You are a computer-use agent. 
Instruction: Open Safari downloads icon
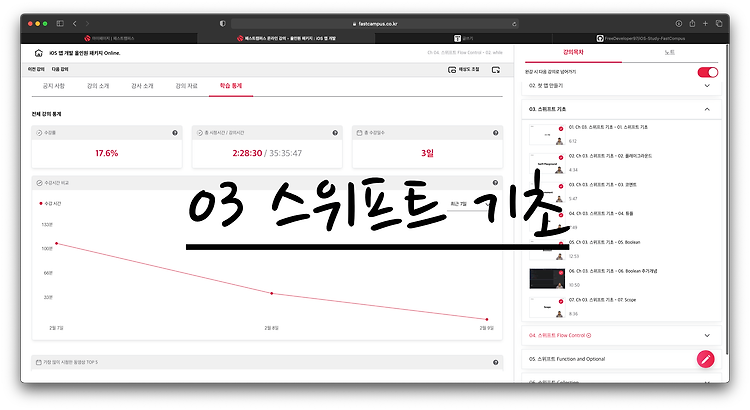click(678, 23)
